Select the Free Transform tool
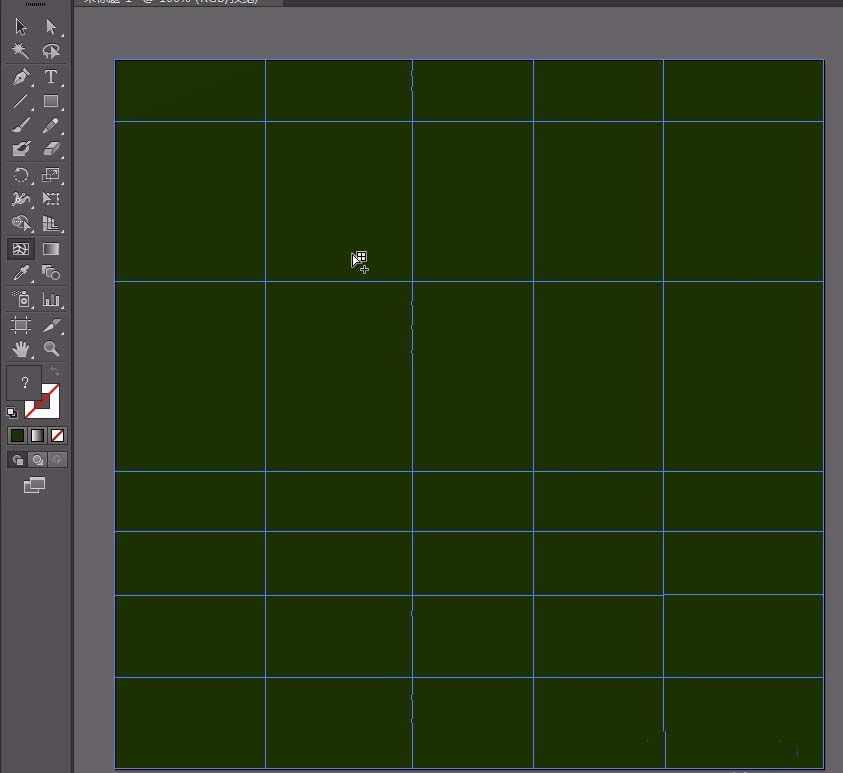Image resolution: width=843 pixels, height=773 pixels. 51,199
